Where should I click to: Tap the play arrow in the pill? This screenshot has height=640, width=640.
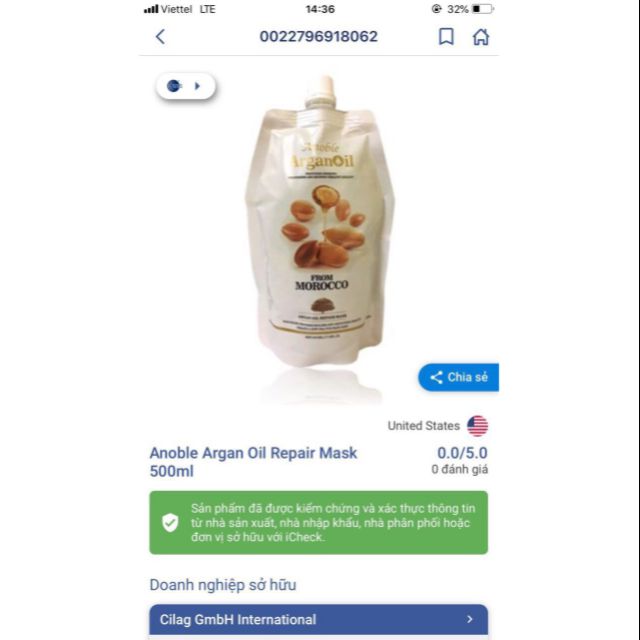pyautogui.click(x=198, y=86)
